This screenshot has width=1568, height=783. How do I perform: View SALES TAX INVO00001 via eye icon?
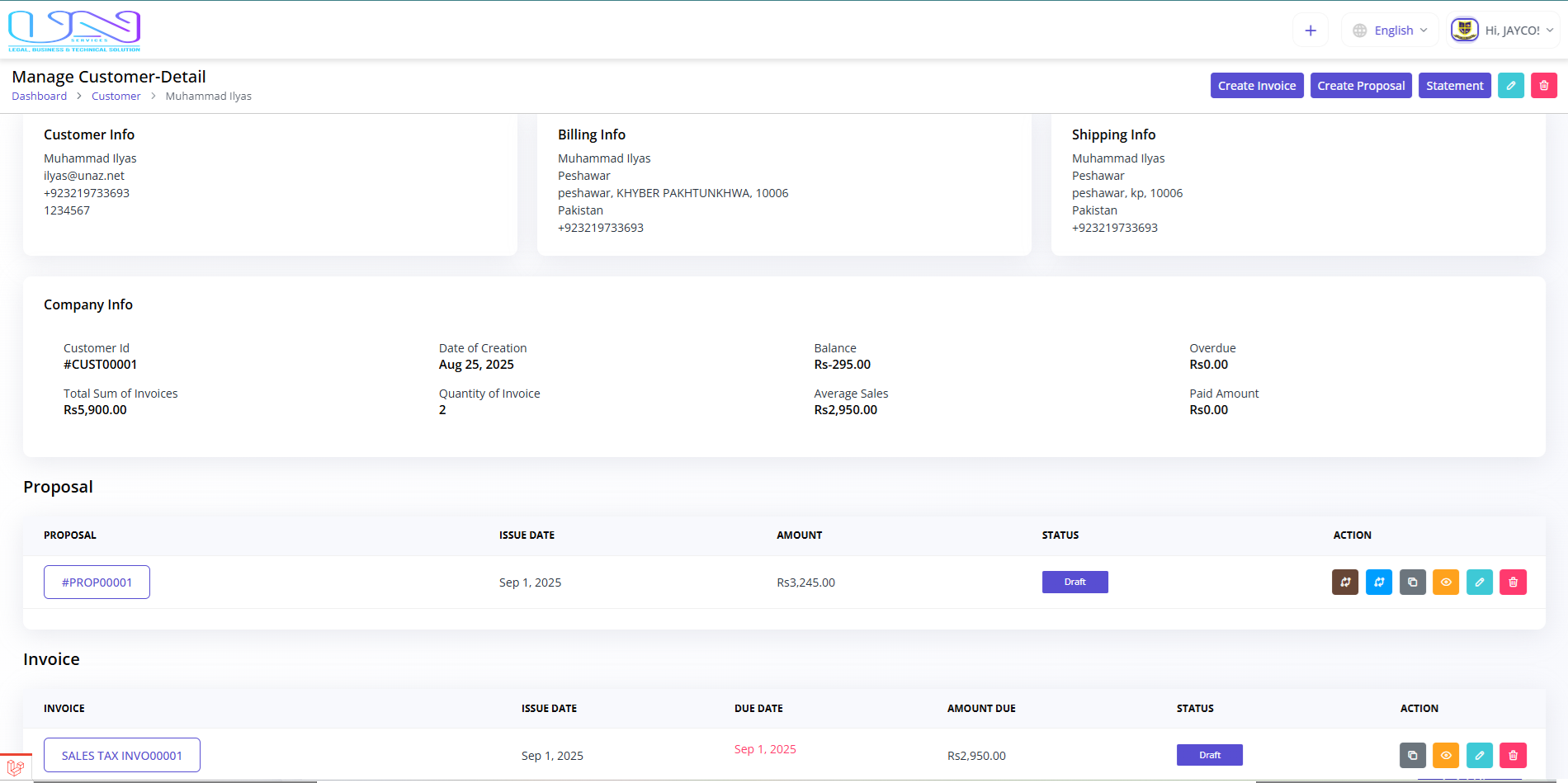click(x=1446, y=755)
